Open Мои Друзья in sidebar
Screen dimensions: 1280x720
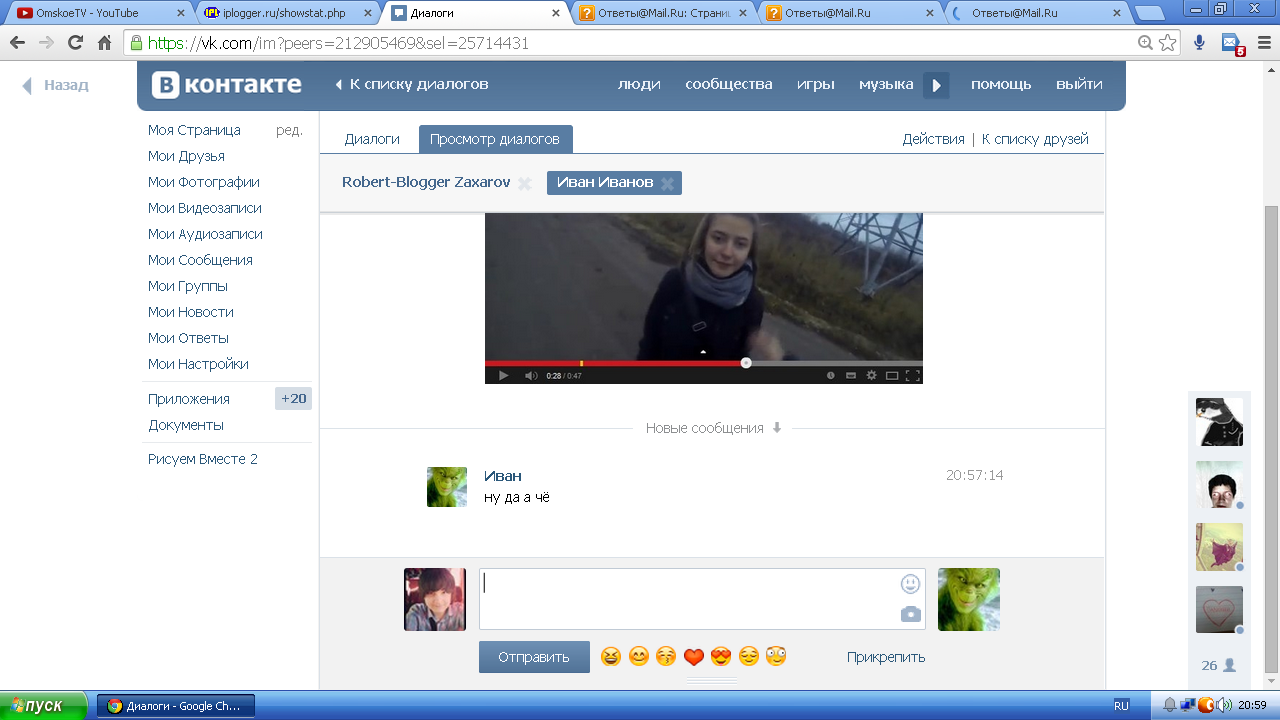click(x=186, y=156)
